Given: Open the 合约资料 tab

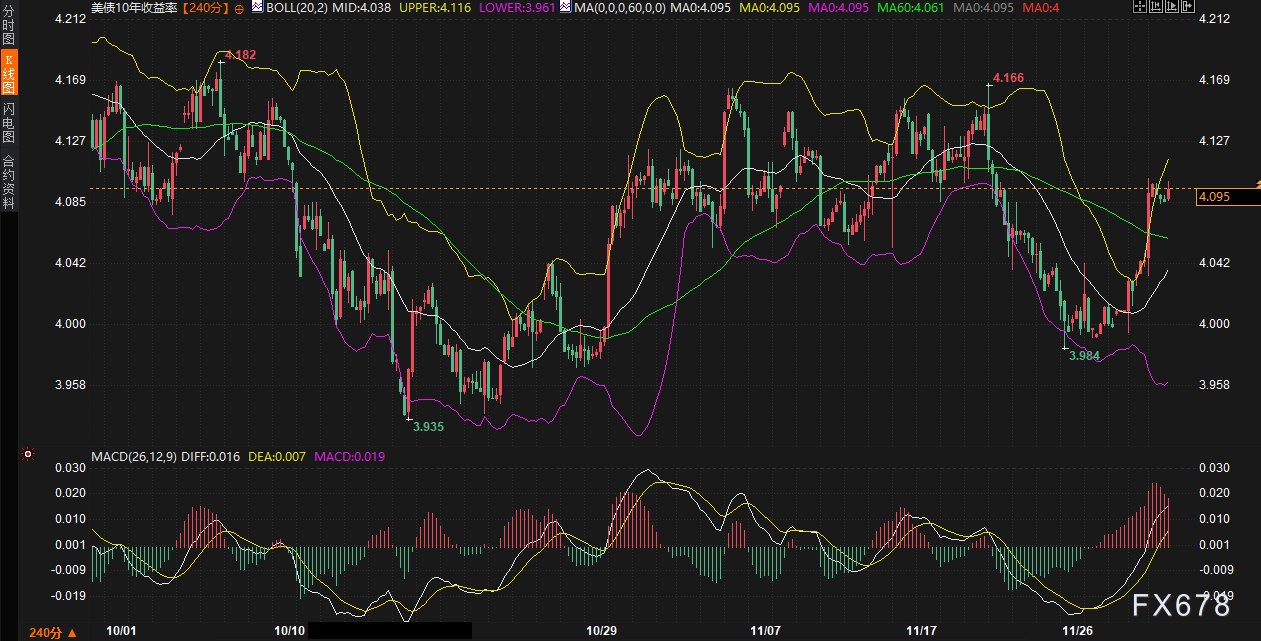Looking at the screenshot, I should [x=8, y=180].
